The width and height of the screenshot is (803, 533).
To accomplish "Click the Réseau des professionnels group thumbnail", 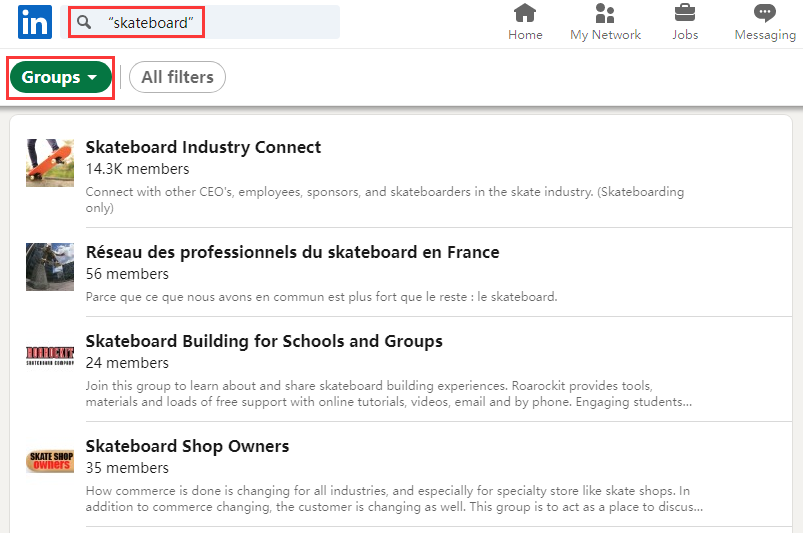I will click(x=50, y=267).
